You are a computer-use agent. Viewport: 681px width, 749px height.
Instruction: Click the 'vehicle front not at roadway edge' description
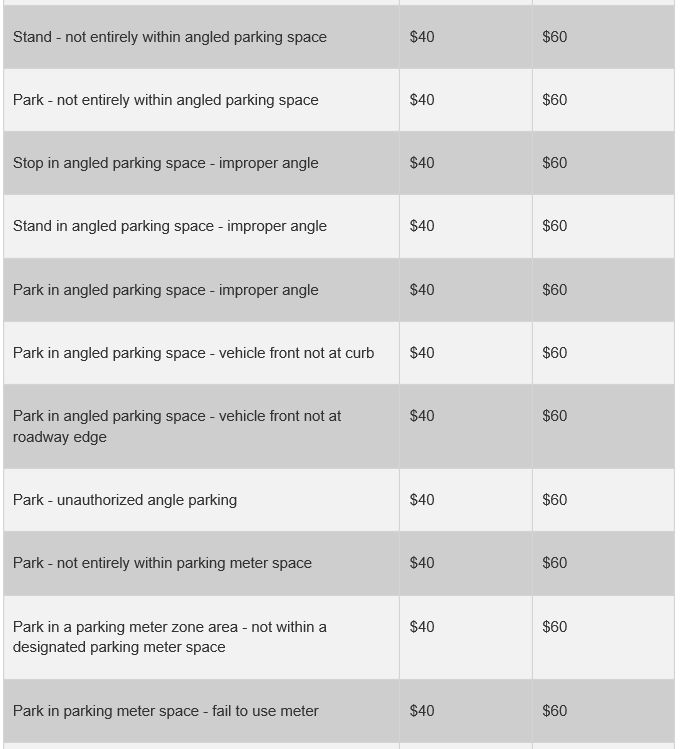point(177,426)
